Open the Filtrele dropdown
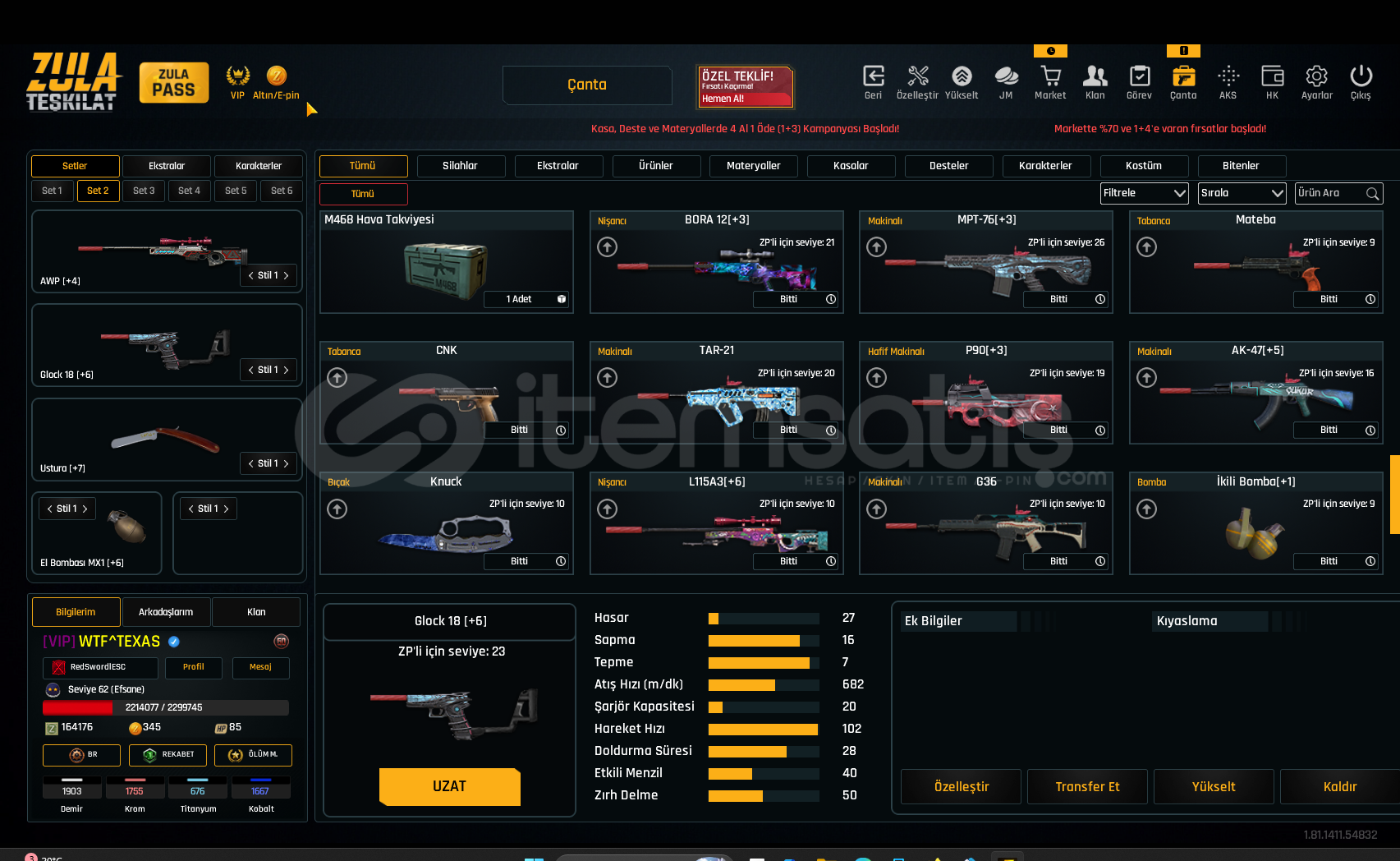The height and width of the screenshot is (861, 1400). [x=1145, y=193]
